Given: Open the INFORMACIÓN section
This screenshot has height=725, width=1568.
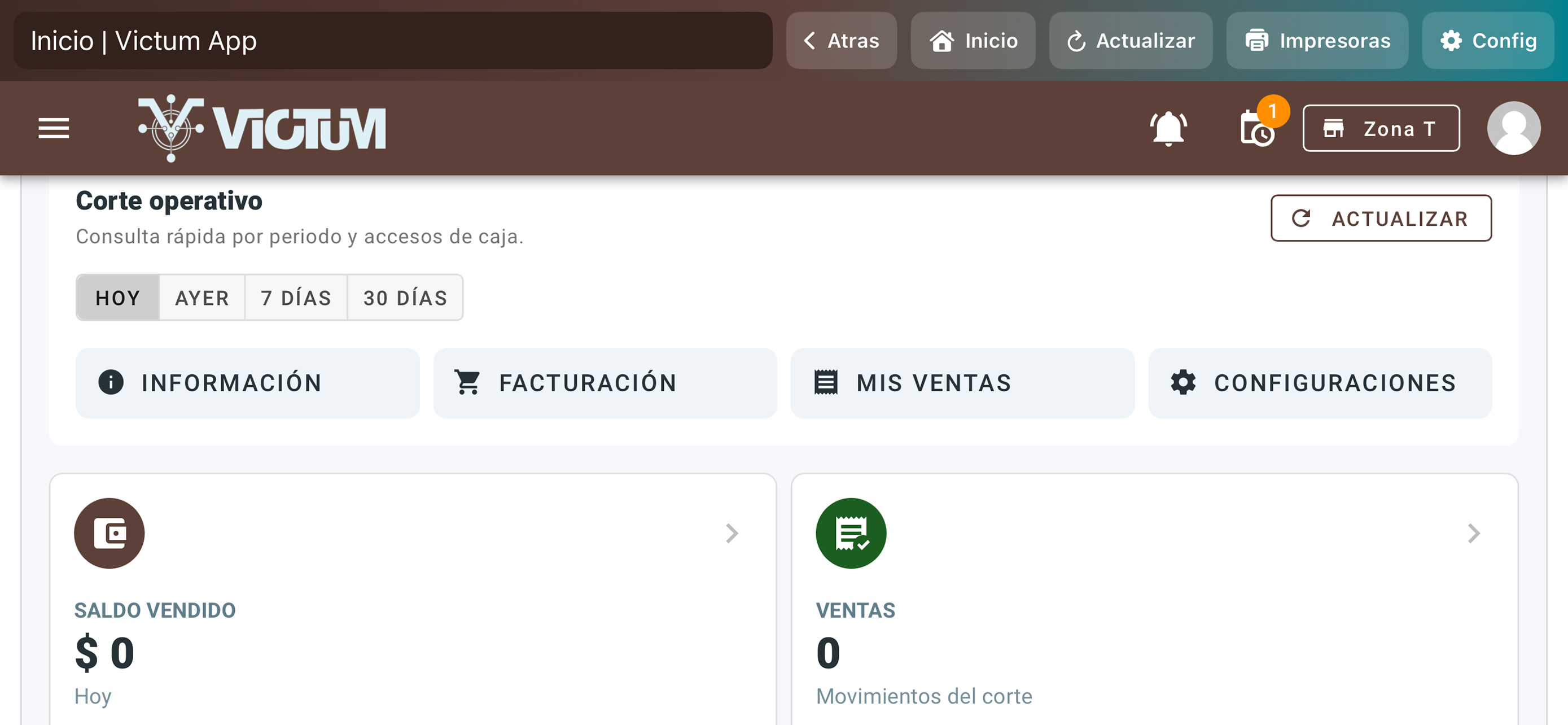Looking at the screenshot, I should (x=248, y=383).
